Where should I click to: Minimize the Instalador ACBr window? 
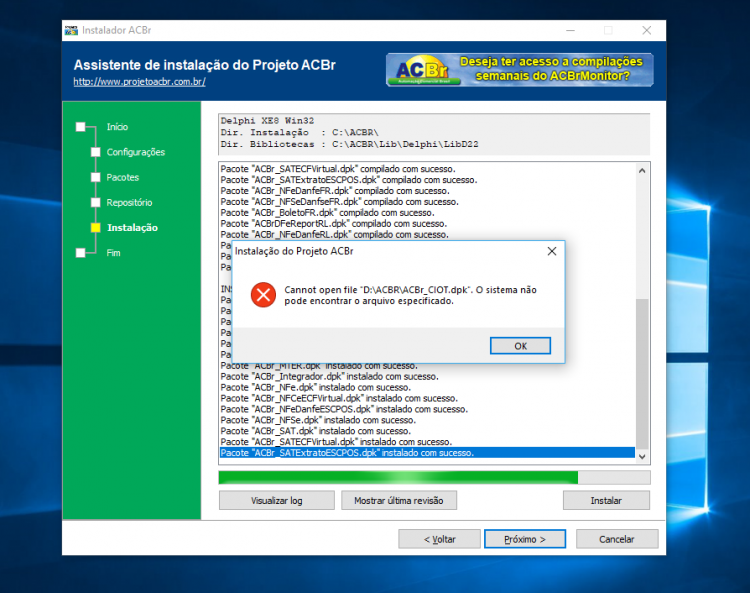570,31
